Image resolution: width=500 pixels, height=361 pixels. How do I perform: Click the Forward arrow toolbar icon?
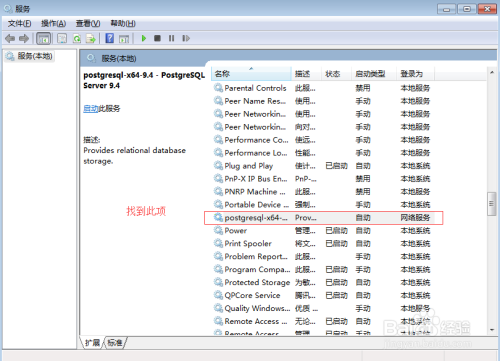point(24,39)
